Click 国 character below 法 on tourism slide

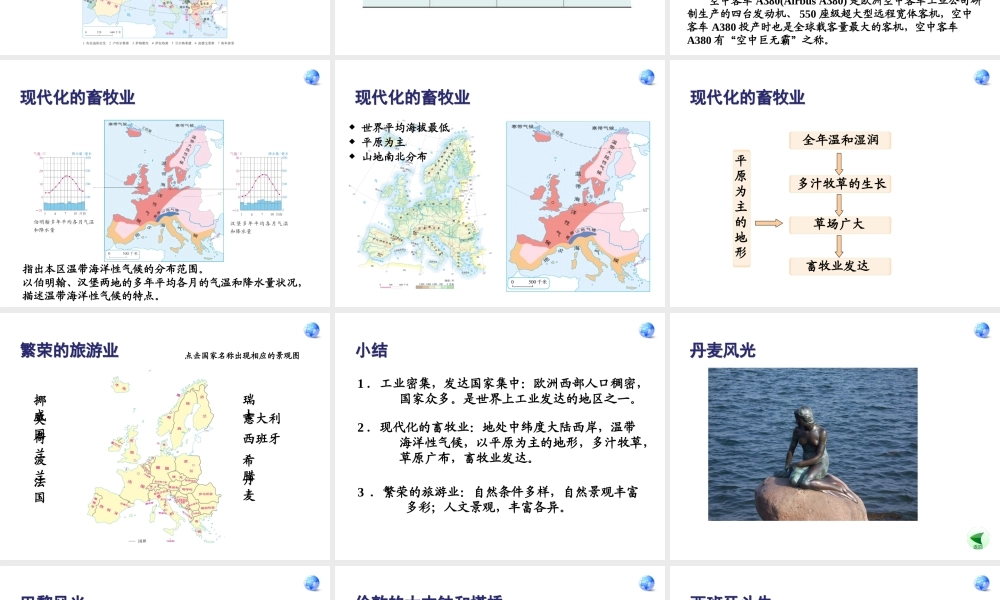(40, 497)
